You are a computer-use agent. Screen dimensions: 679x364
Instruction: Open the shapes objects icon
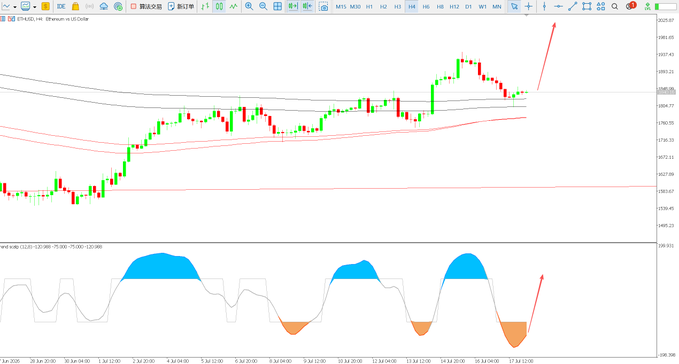(x=601, y=6)
